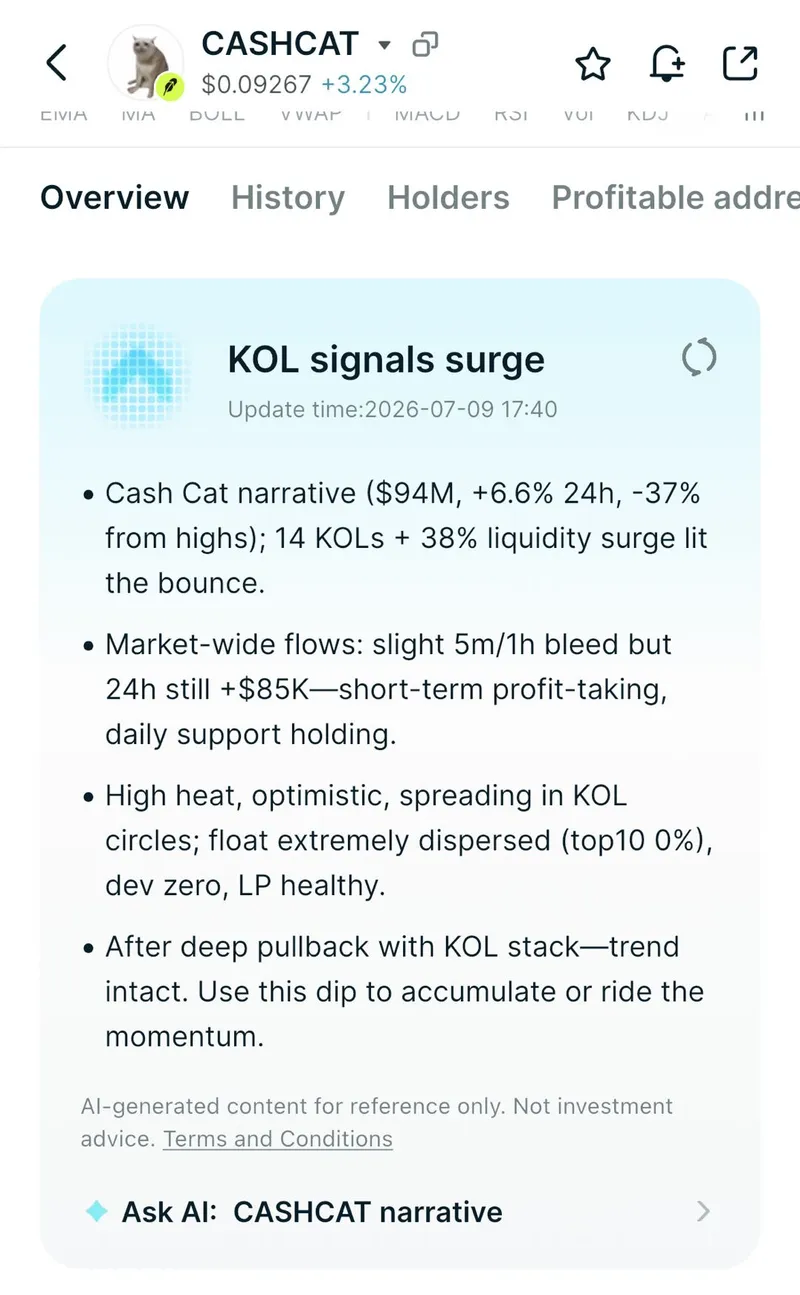Expand Ask AI row chevron
The width and height of the screenshot is (800, 1295).
pos(703,1212)
